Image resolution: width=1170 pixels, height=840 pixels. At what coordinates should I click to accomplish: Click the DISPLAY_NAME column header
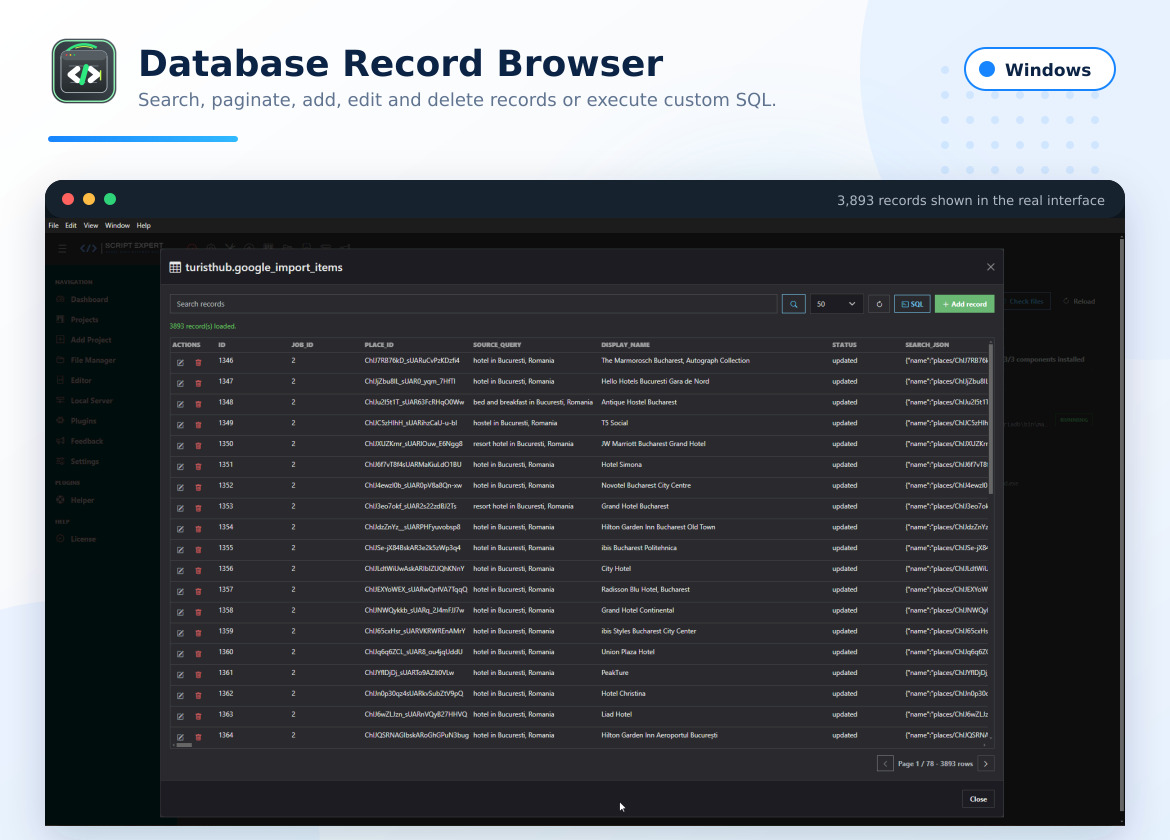625,345
